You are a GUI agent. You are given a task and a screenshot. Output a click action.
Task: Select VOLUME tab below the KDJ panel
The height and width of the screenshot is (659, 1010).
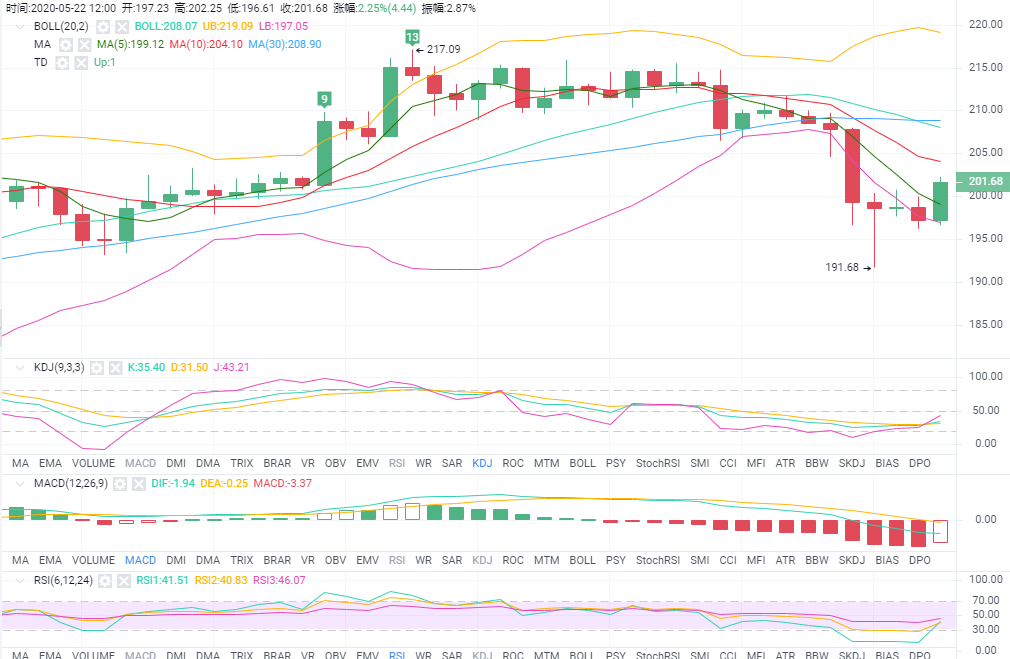pyautogui.click(x=95, y=464)
